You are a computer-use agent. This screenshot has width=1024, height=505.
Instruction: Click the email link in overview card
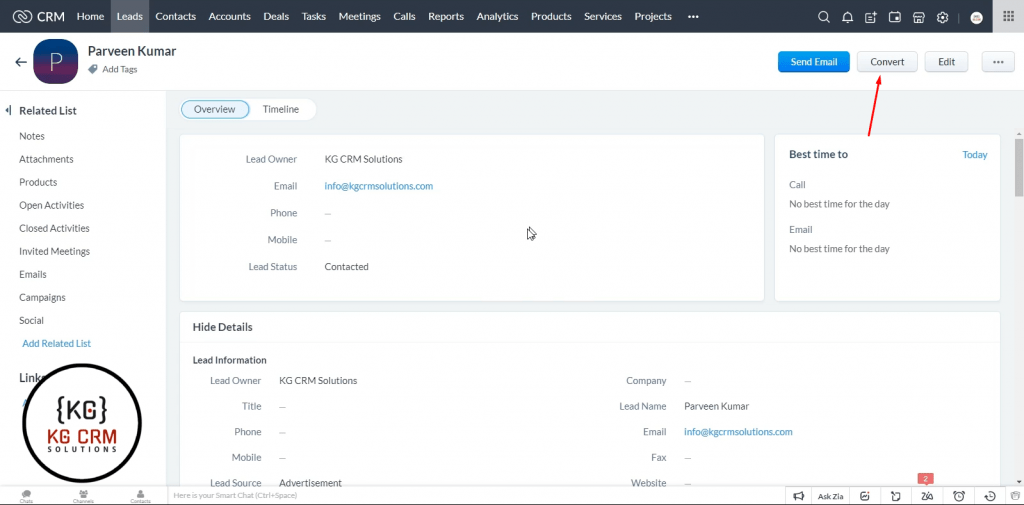tap(379, 186)
